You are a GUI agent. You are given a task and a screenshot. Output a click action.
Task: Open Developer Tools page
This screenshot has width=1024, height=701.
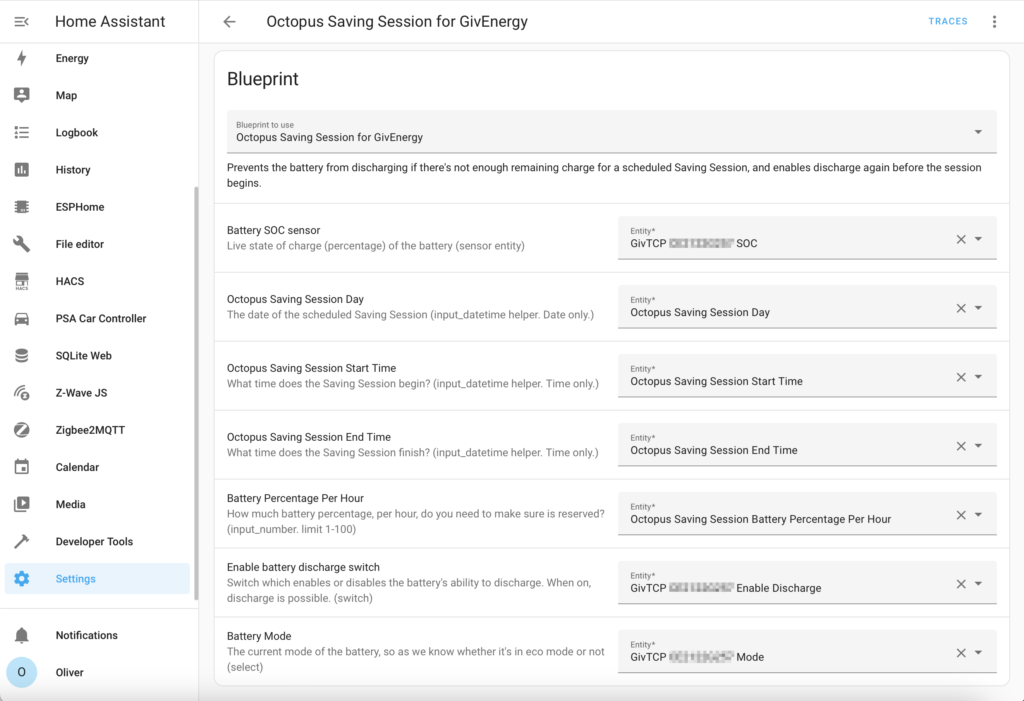pos(97,542)
